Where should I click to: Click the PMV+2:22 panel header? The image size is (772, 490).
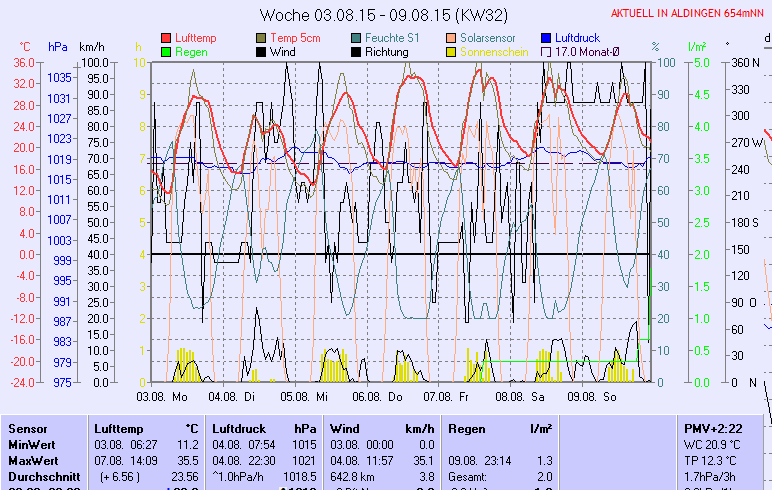[711, 428]
